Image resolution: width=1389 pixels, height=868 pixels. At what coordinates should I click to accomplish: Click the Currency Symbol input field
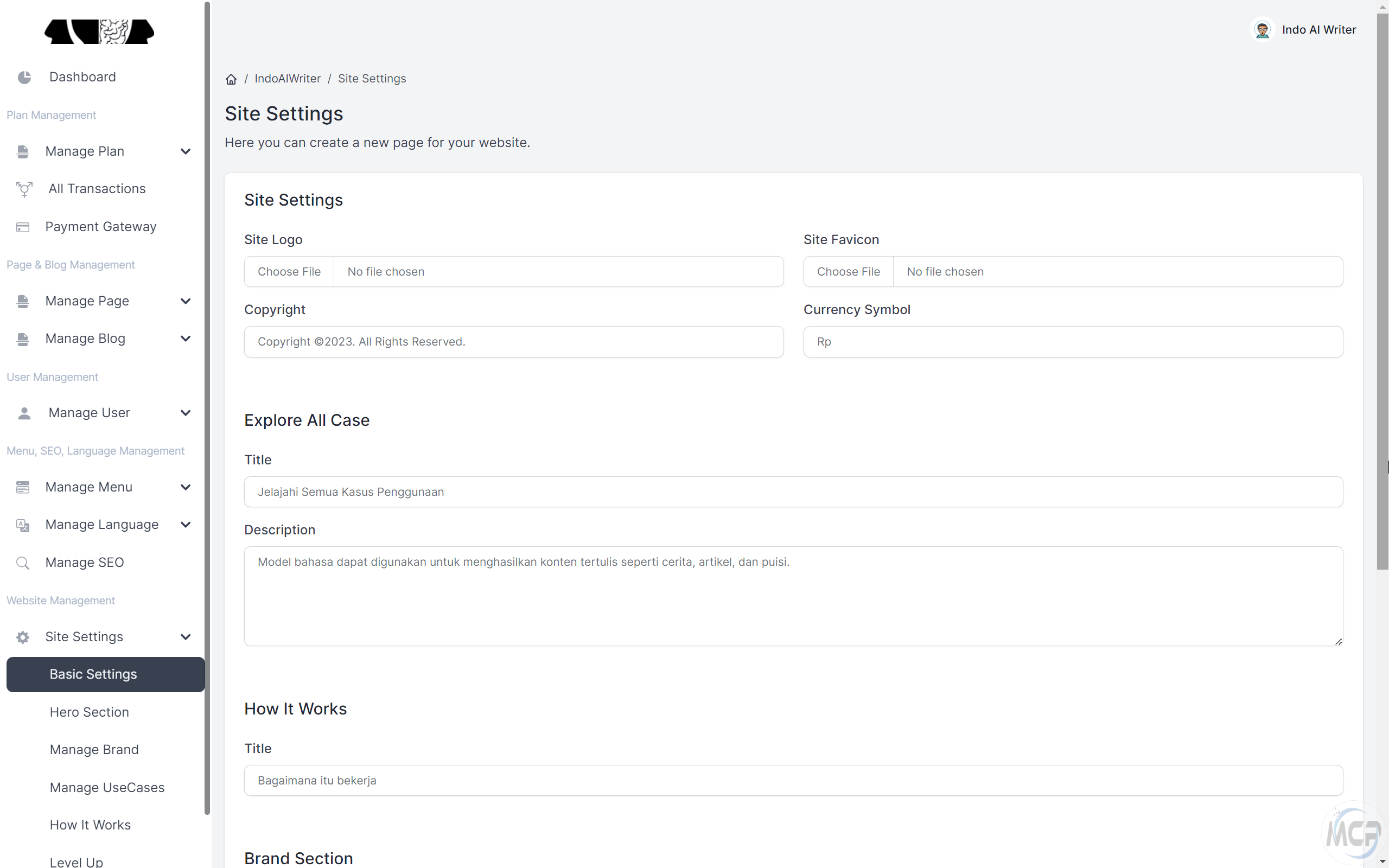tap(1073, 342)
